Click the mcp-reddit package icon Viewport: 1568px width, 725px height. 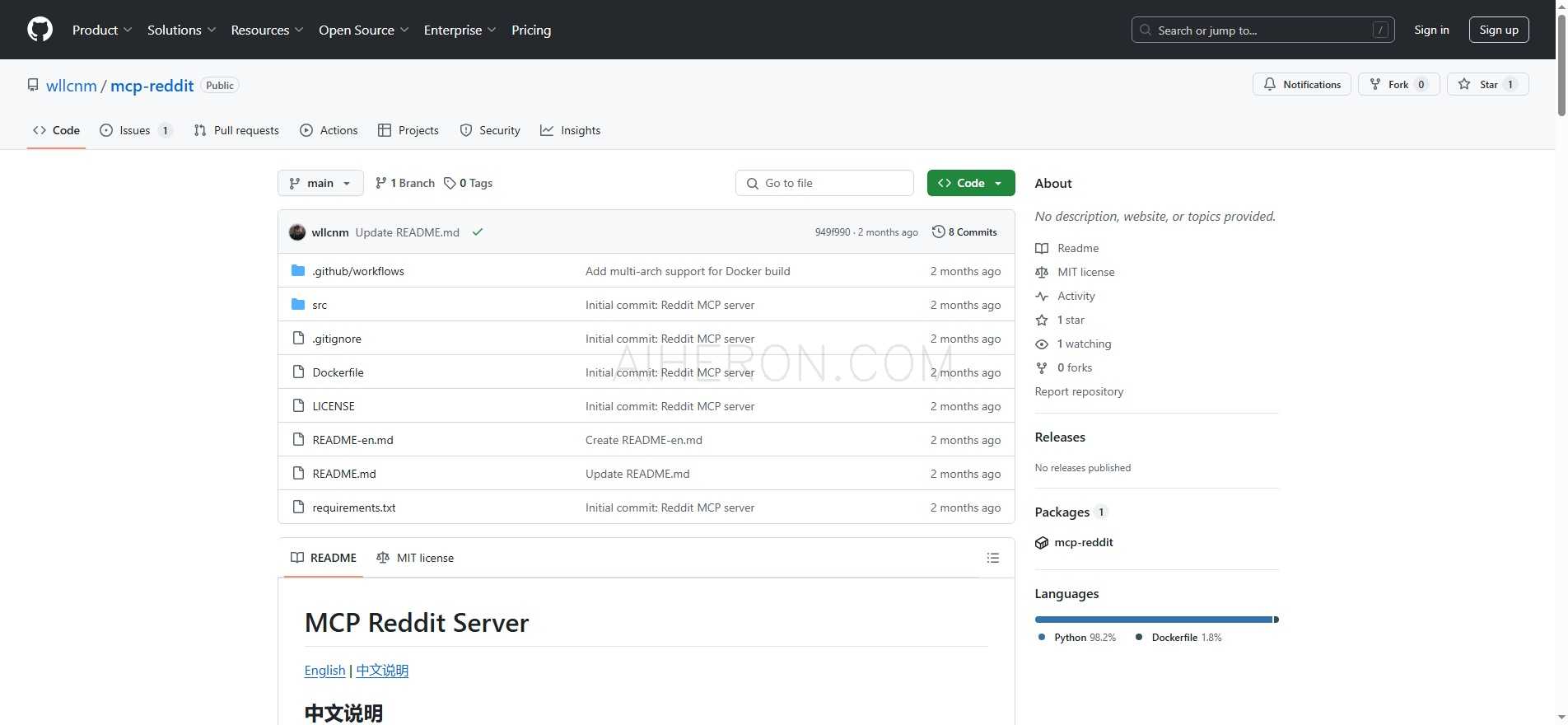pos(1042,543)
